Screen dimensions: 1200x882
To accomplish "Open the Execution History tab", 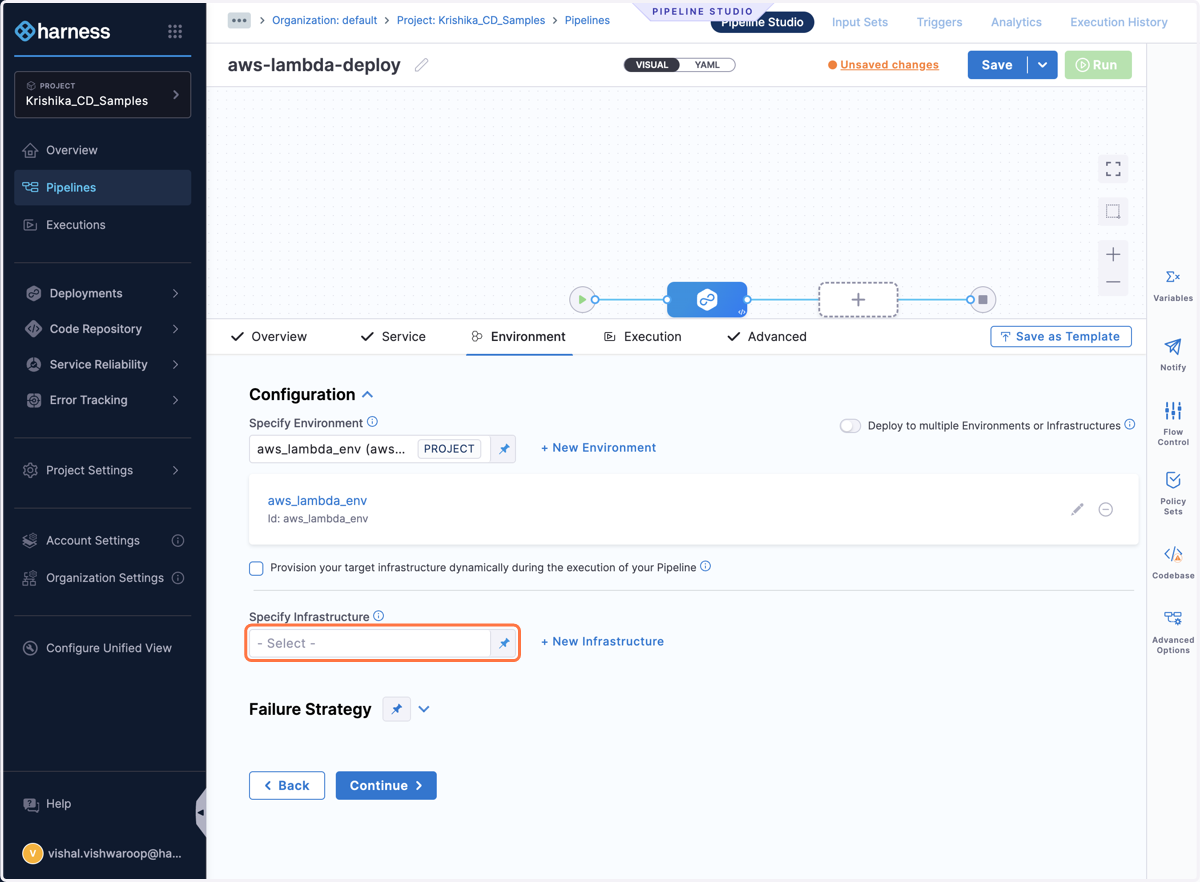I will click(1119, 22).
